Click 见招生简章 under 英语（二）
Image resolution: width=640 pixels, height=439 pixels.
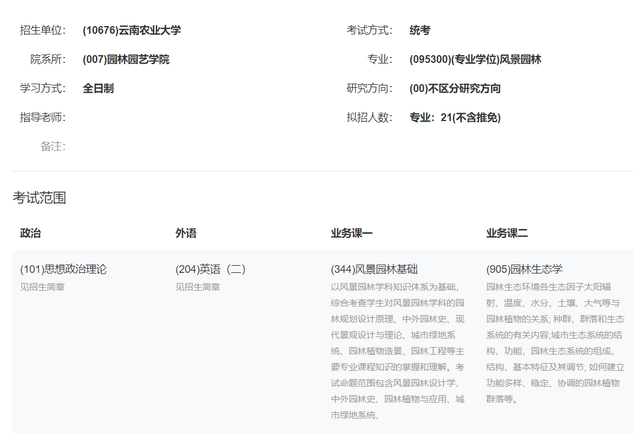click(x=198, y=287)
